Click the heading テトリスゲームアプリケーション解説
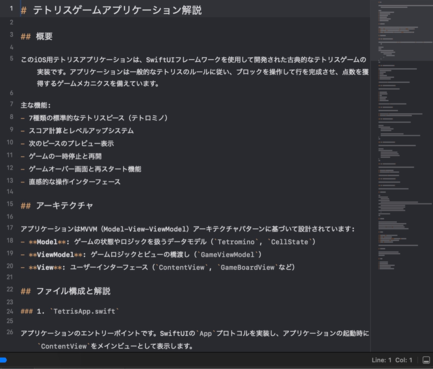433x369 pixels. point(117,10)
